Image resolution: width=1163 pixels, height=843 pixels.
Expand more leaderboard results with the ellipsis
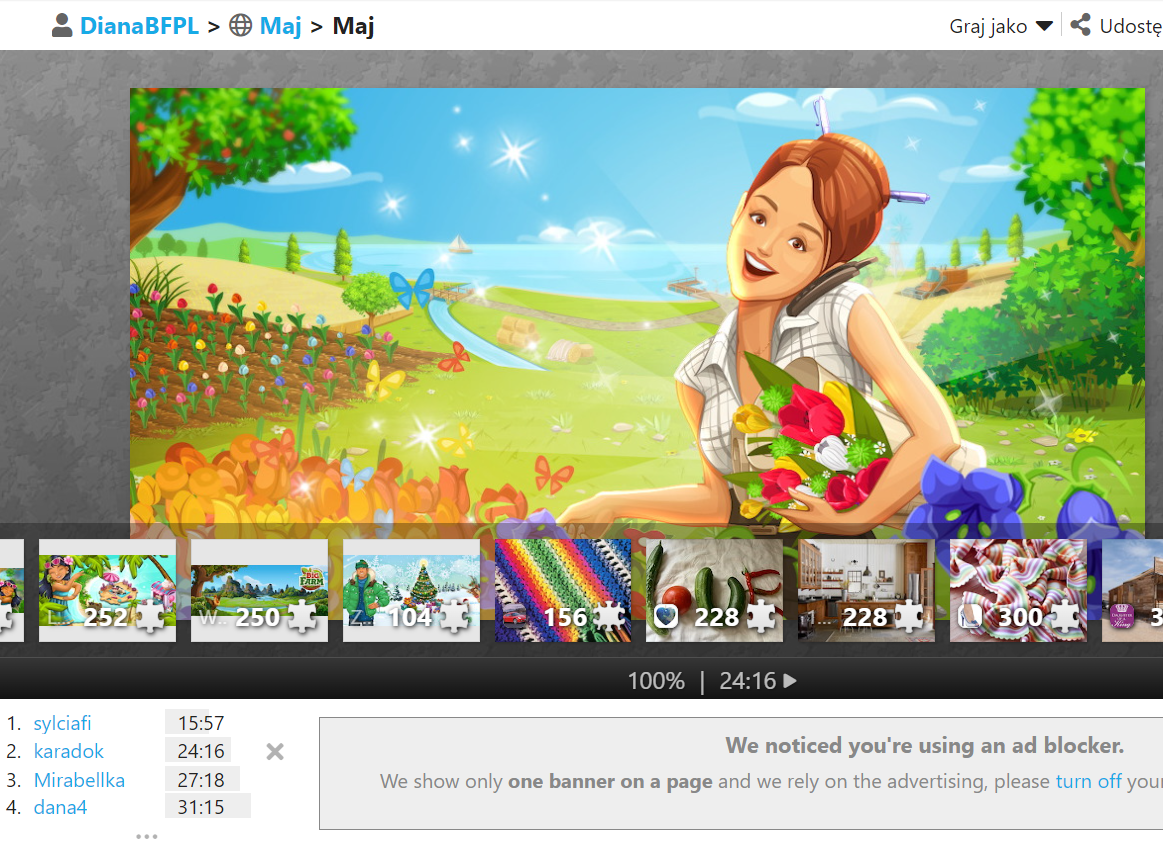147,836
